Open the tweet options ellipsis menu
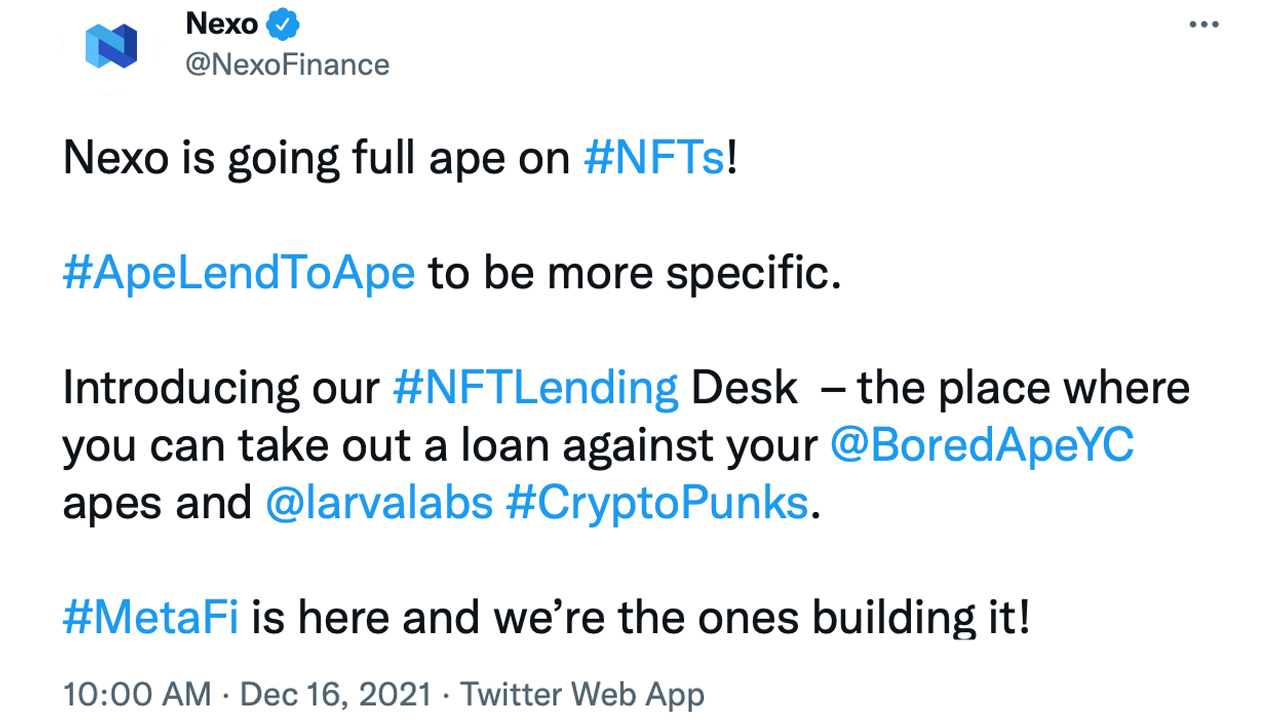1280x720 pixels. 1204,24
